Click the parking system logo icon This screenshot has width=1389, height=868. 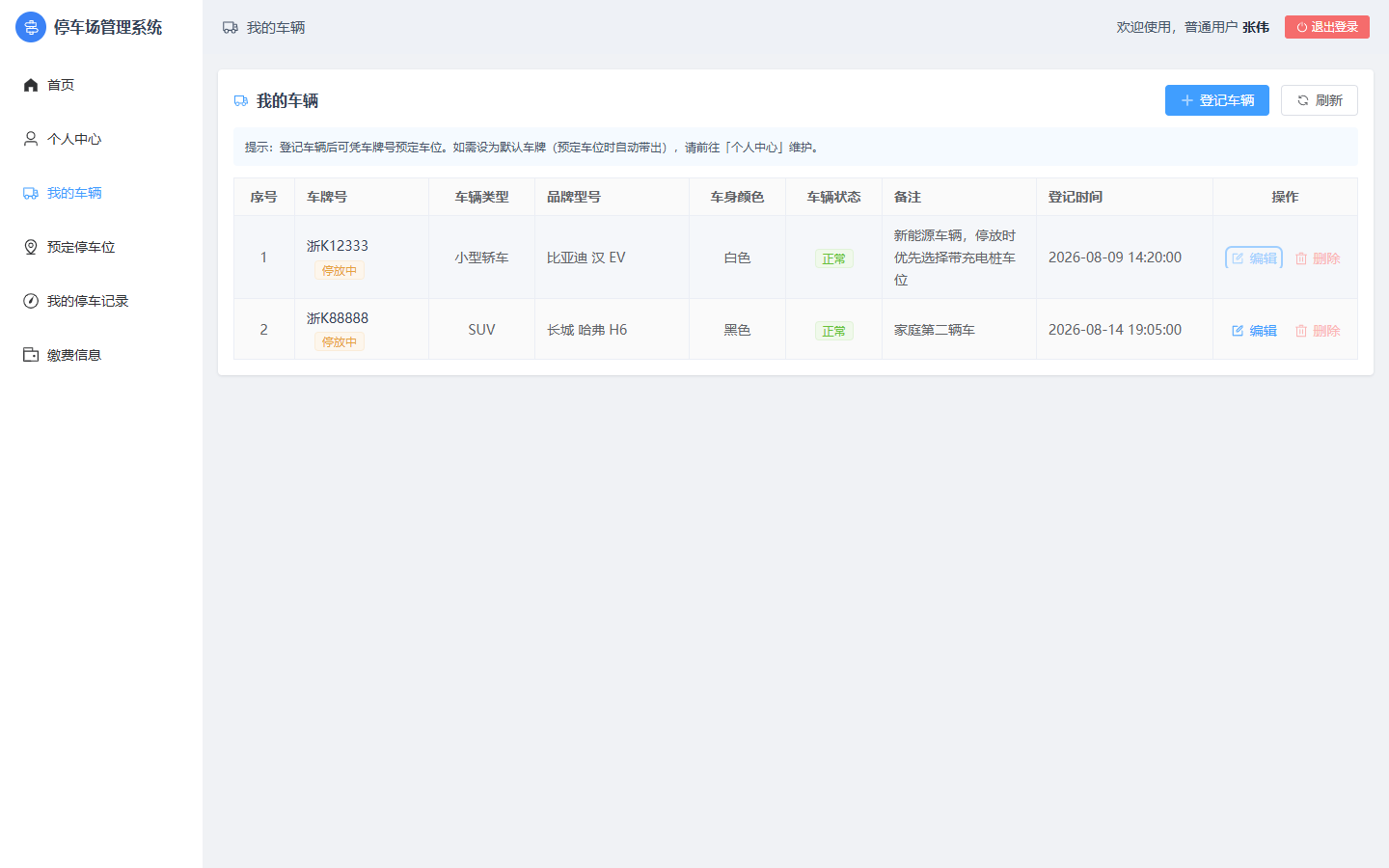click(31, 27)
